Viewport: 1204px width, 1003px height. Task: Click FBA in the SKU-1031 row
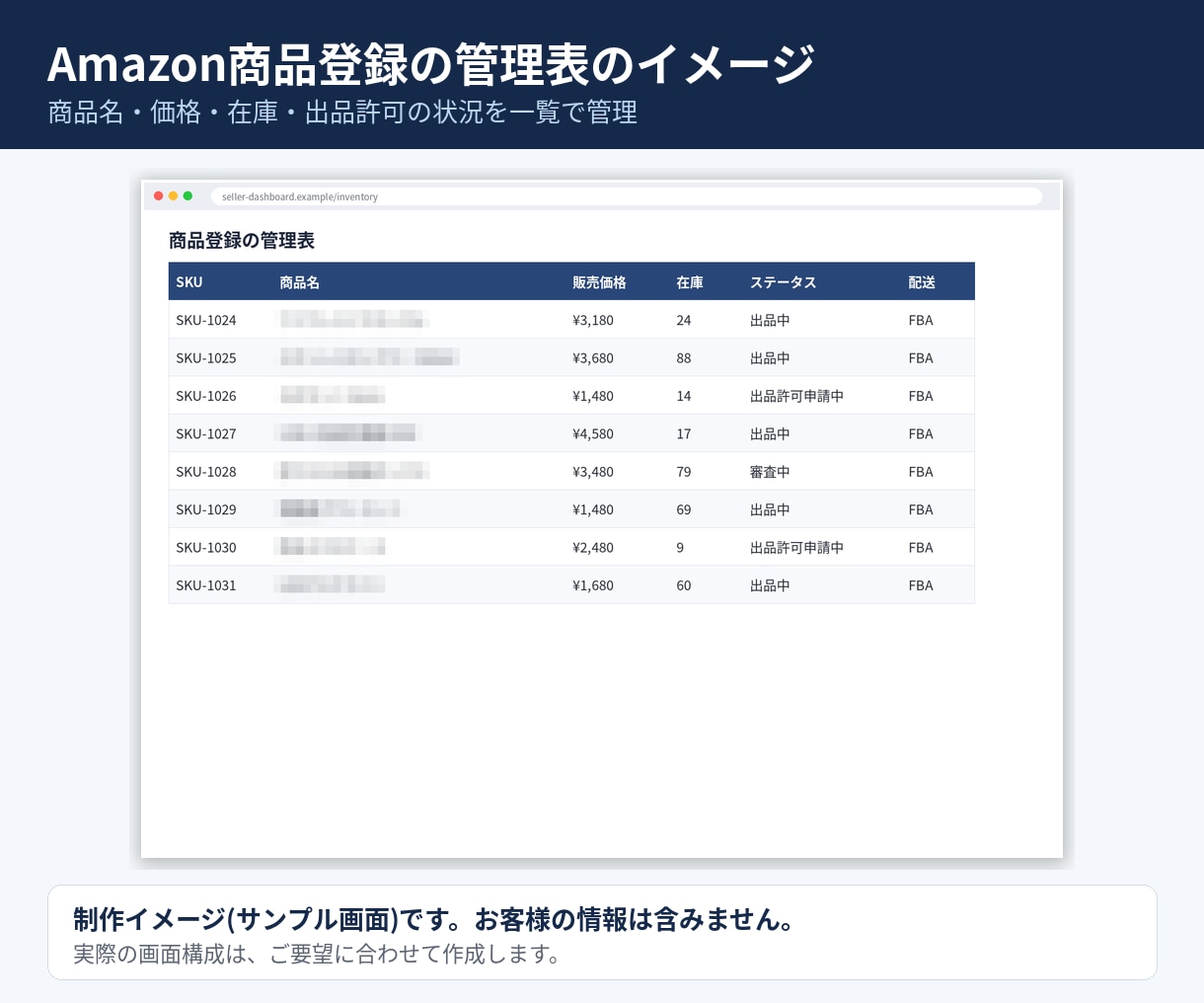[x=921, y=585]
